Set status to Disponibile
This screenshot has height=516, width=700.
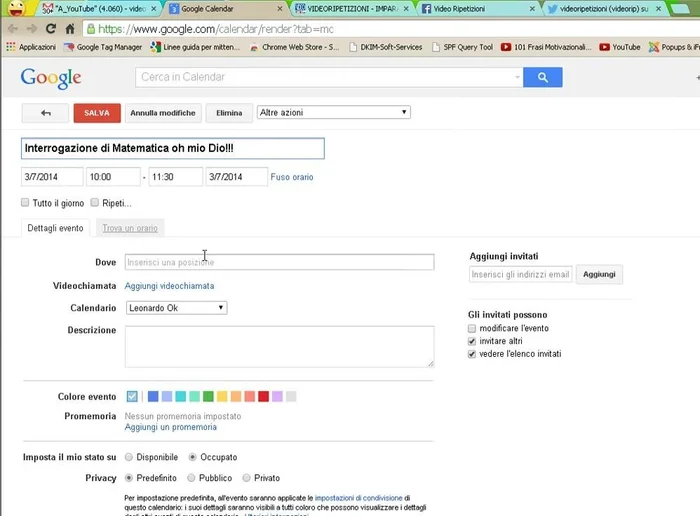(x=129, y=457)
